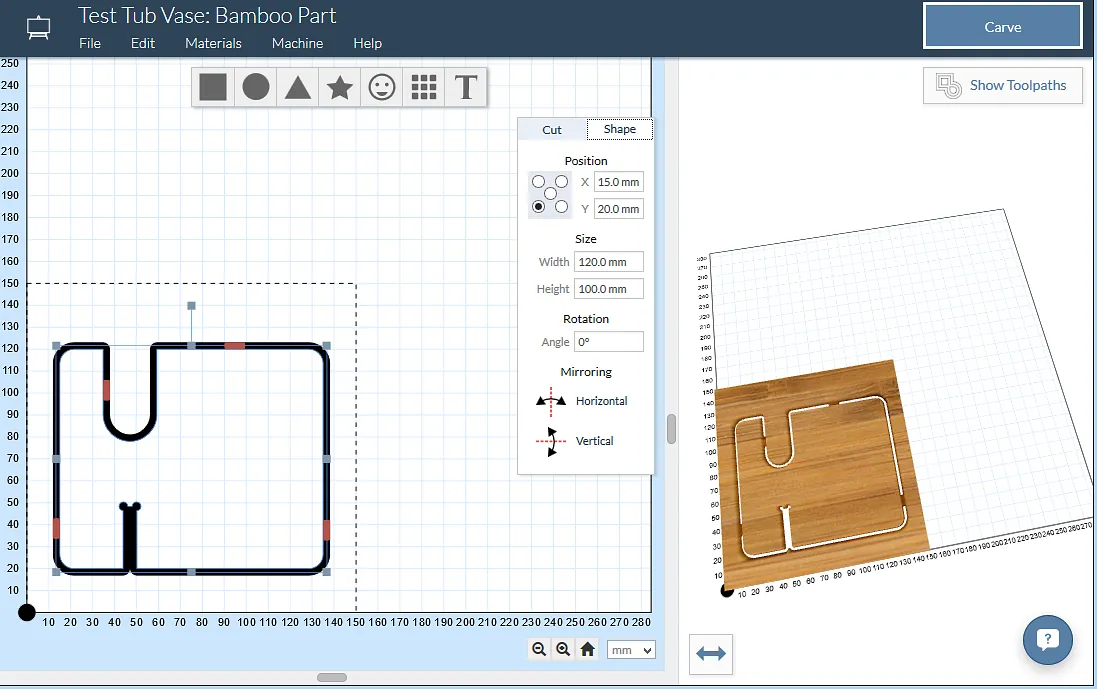The height and width of the screenshot is (689, 1097).
Task: Click Show Toolpaths button
Action: pyautogui.click(x=1002, y=85)
